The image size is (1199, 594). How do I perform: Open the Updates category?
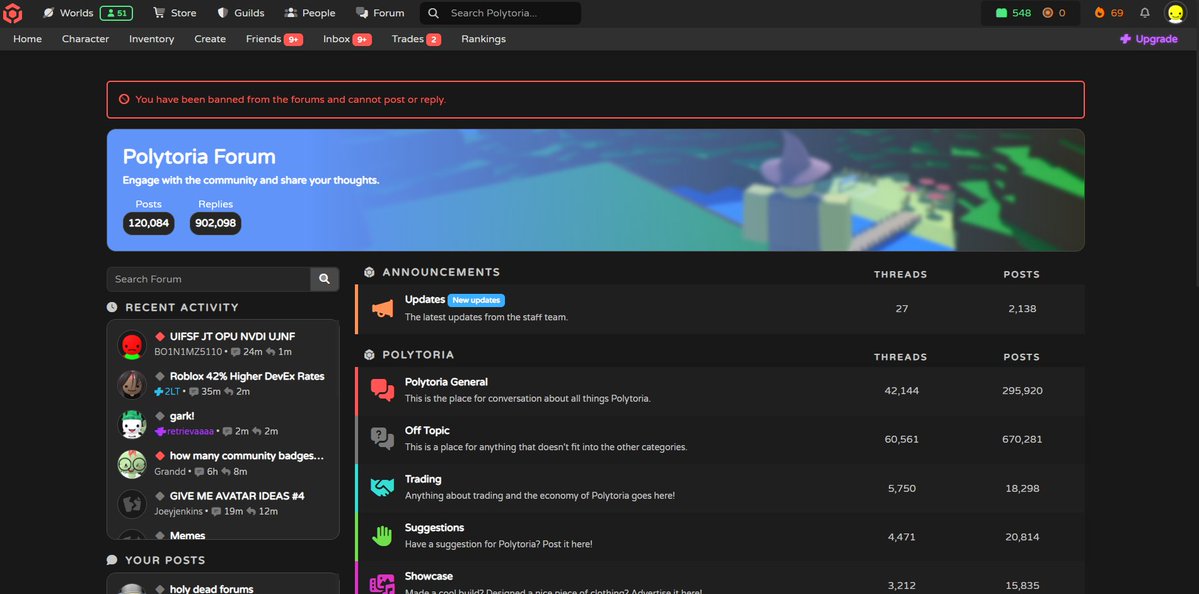(x=424, y=300)
